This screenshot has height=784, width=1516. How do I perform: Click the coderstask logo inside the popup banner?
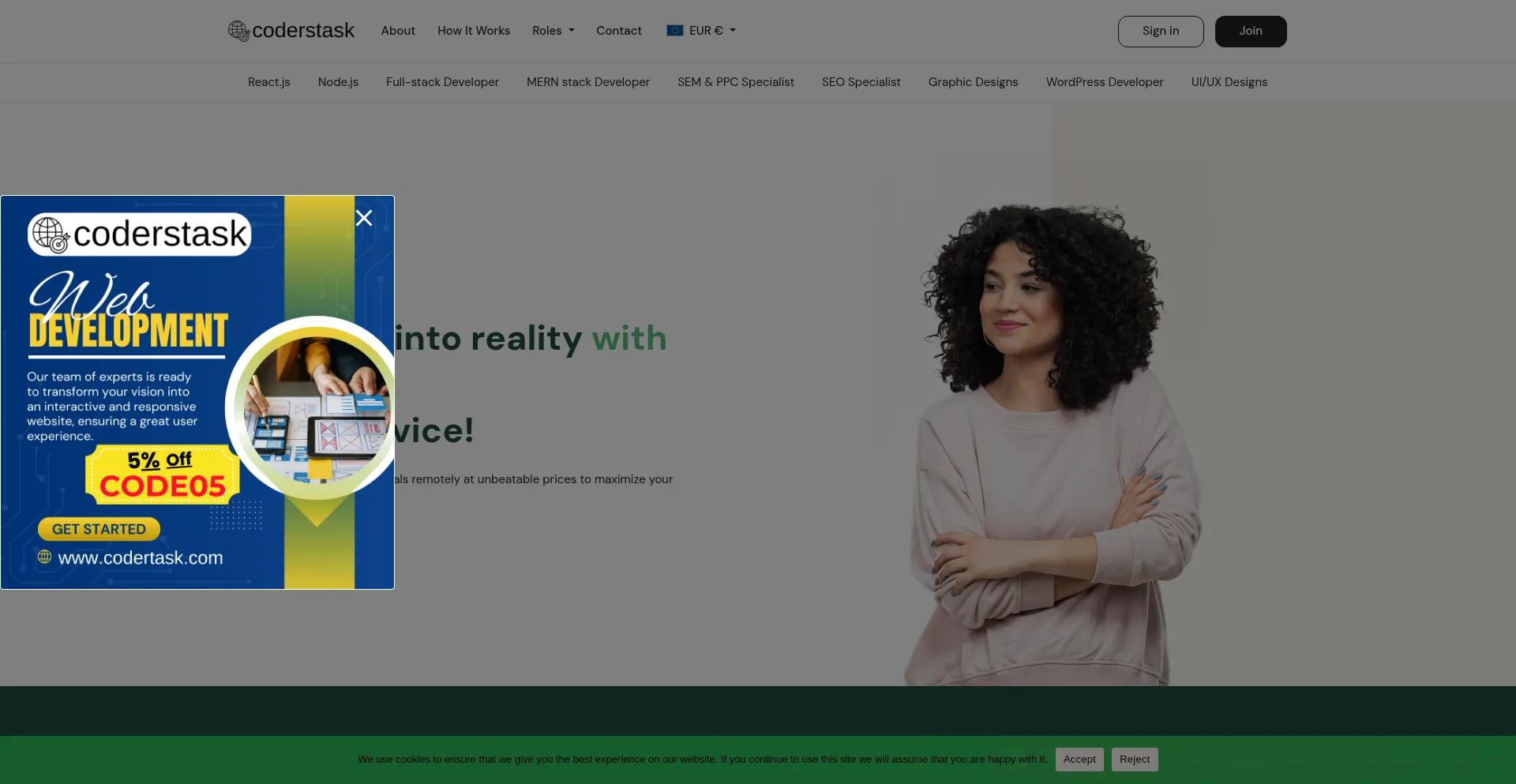pos(138,233)
